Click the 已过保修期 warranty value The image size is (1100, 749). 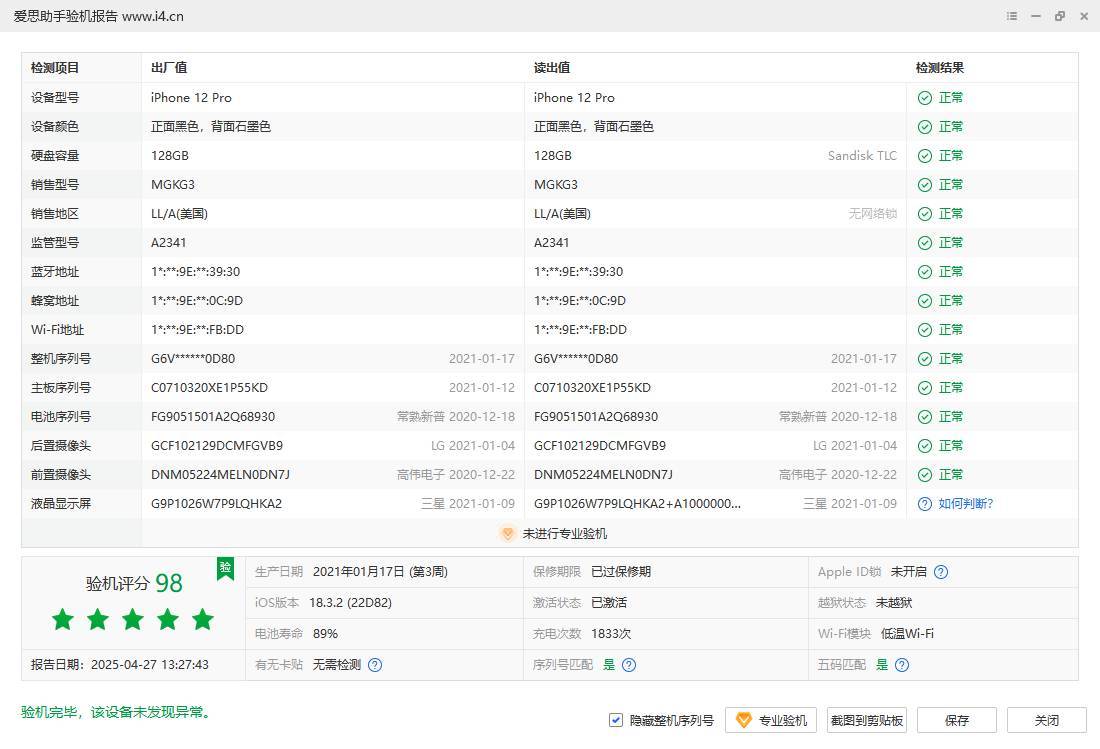click(621, 572)
